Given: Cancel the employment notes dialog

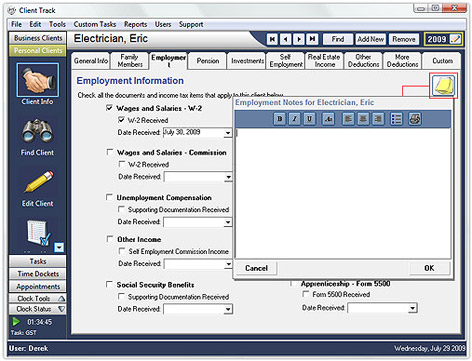Looking at the screenshot, I should pos(256,268).
